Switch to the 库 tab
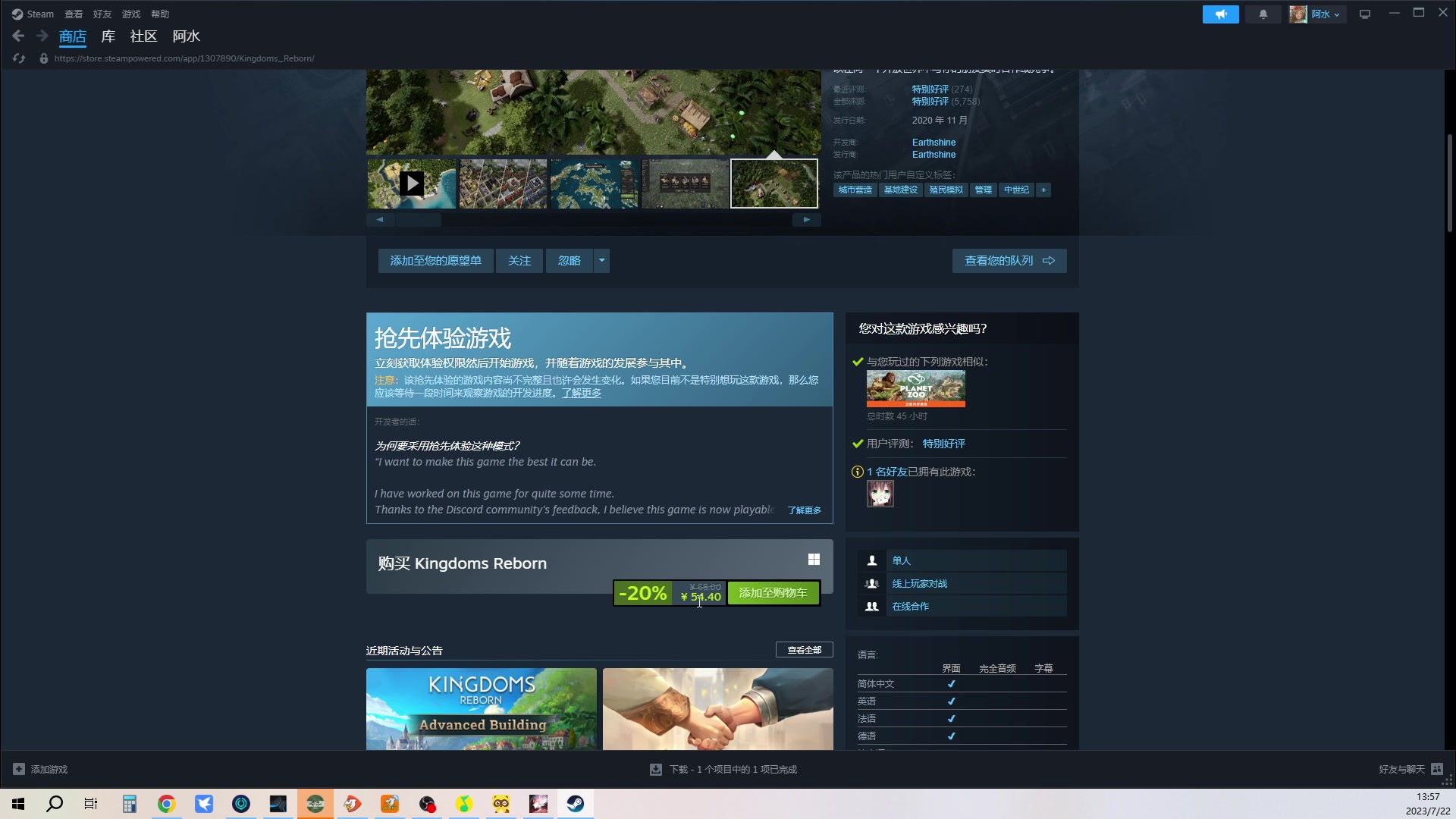The height and width of the screenshot is (819, 1456). pos(108,36)
